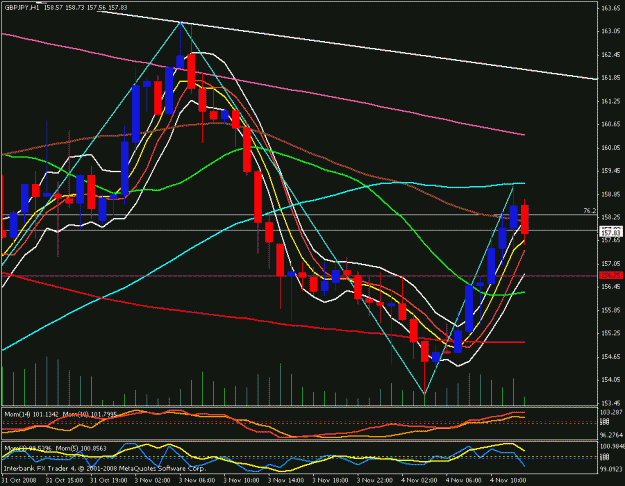625x486 pixels.
Task: Click the 4 Nov 06:00 time label
Action: (x=464, y=480)
